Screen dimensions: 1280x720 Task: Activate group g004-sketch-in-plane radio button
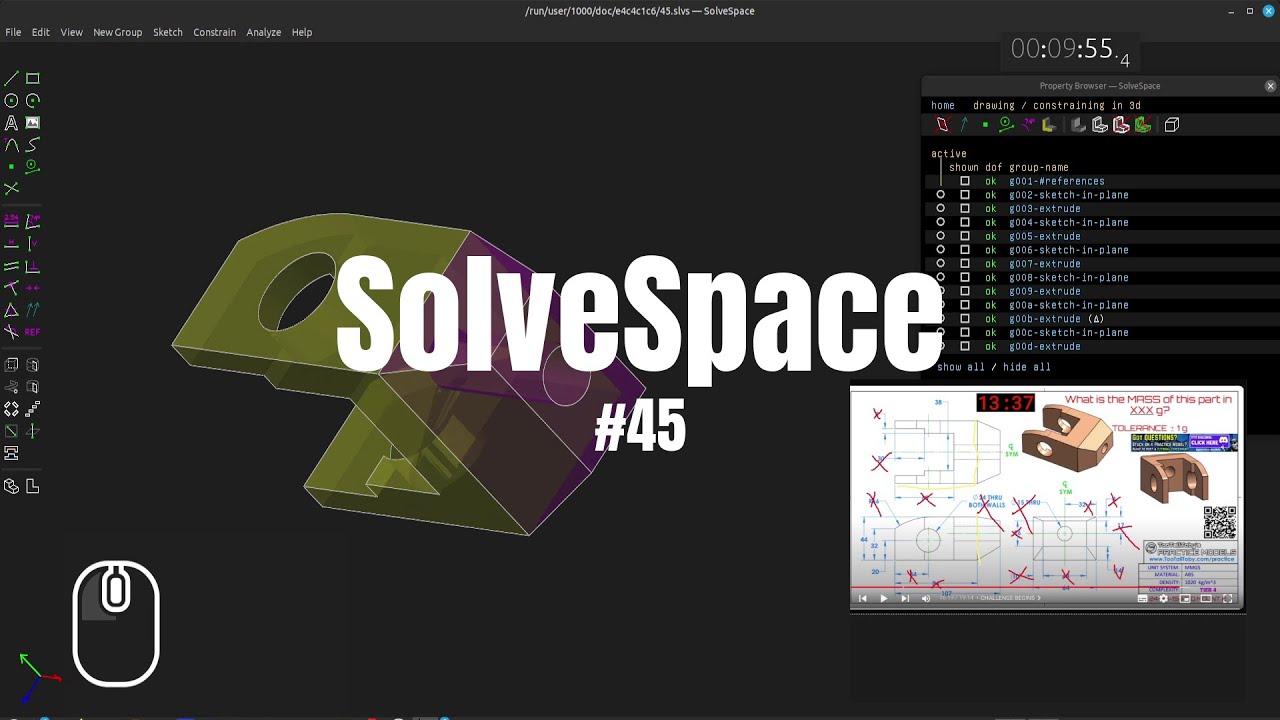pos(940,222)
